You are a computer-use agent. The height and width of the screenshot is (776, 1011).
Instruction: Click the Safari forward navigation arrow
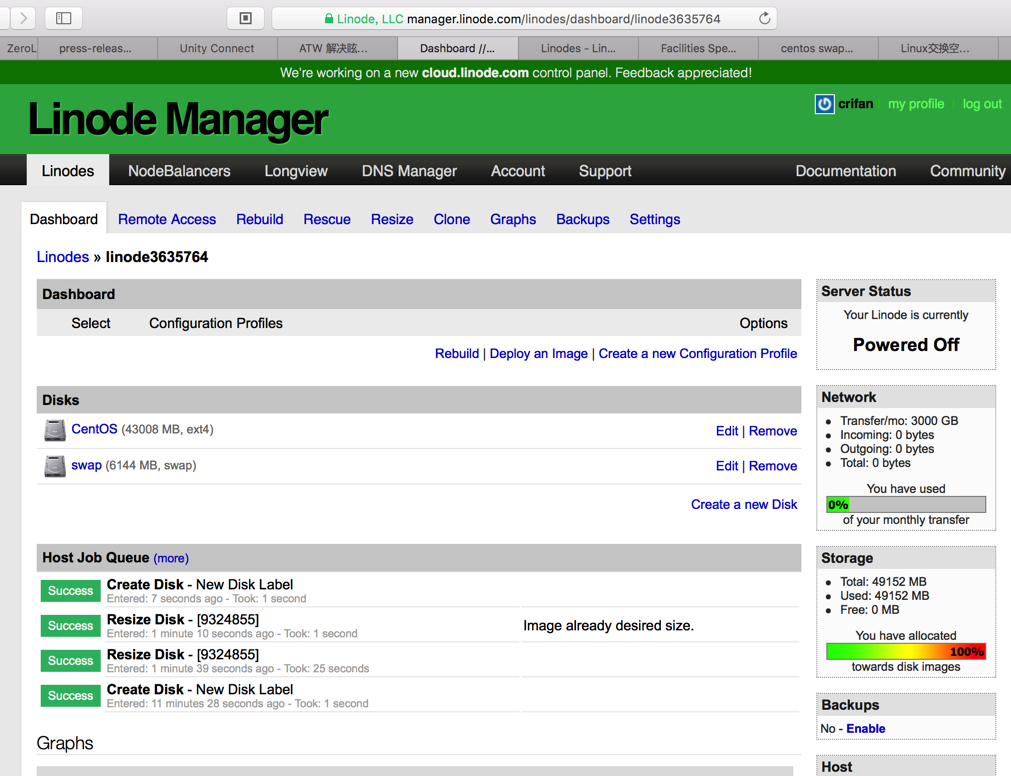(x=23, y=18)
